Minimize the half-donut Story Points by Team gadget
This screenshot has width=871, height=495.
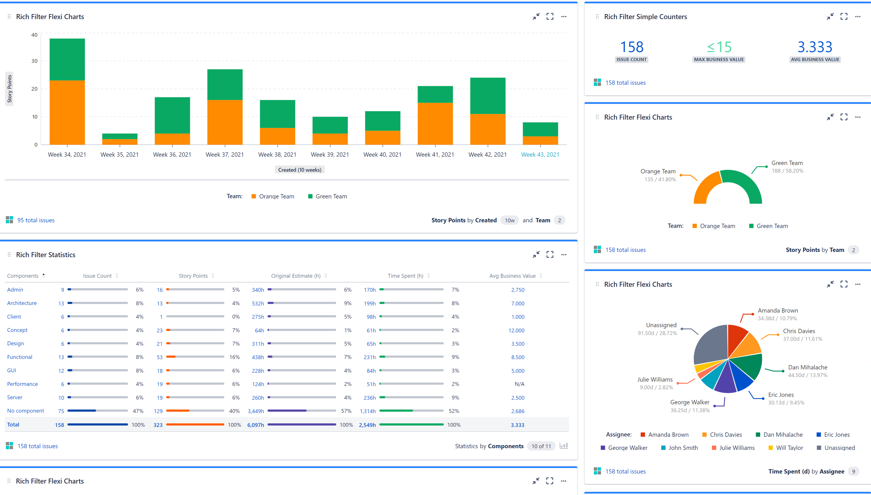coord(830,117)
